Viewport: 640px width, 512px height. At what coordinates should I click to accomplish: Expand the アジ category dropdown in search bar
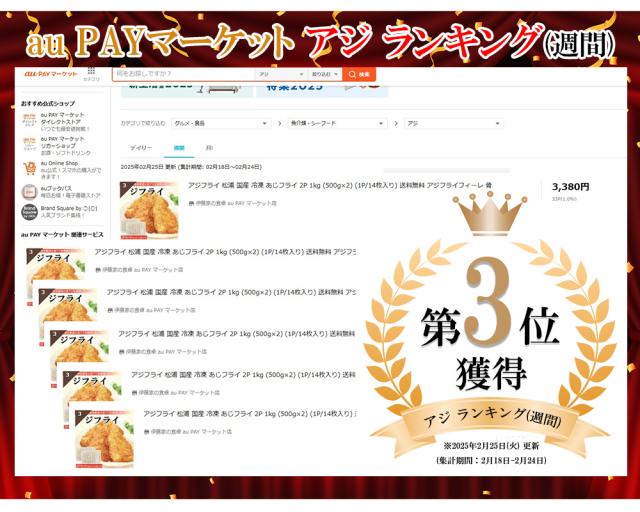280,74
